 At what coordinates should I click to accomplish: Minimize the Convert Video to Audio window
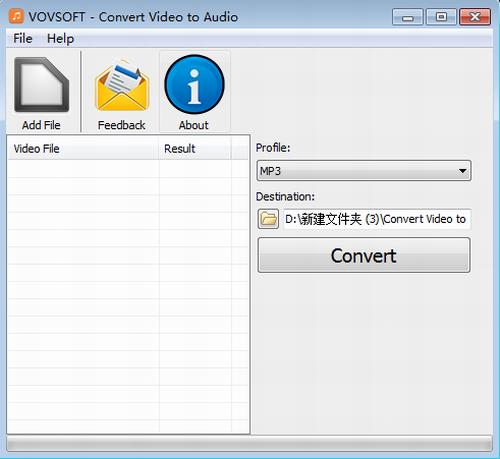(x=408, y=17)
